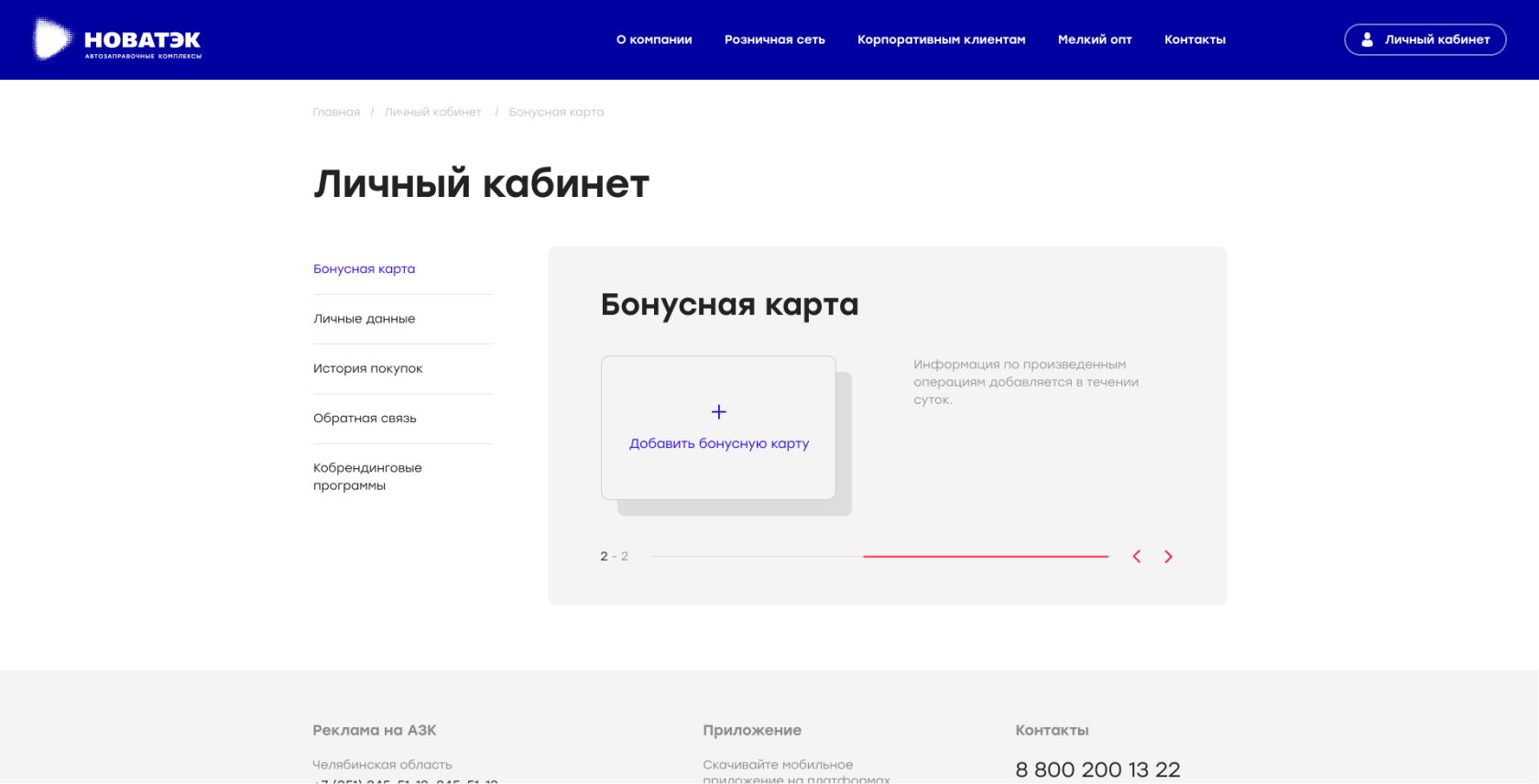
Task: Select Обратная связь sidebar item
Action: pos(365,419)
